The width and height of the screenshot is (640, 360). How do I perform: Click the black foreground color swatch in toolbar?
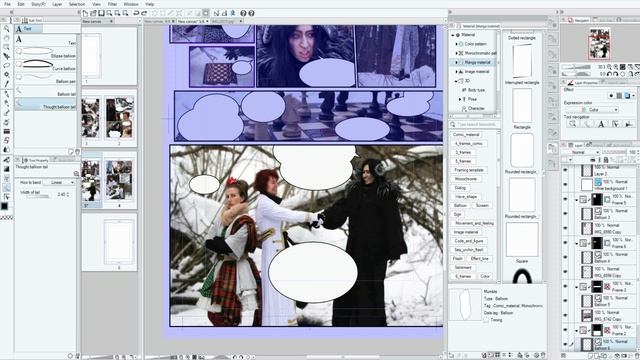(x=4, y=206)
